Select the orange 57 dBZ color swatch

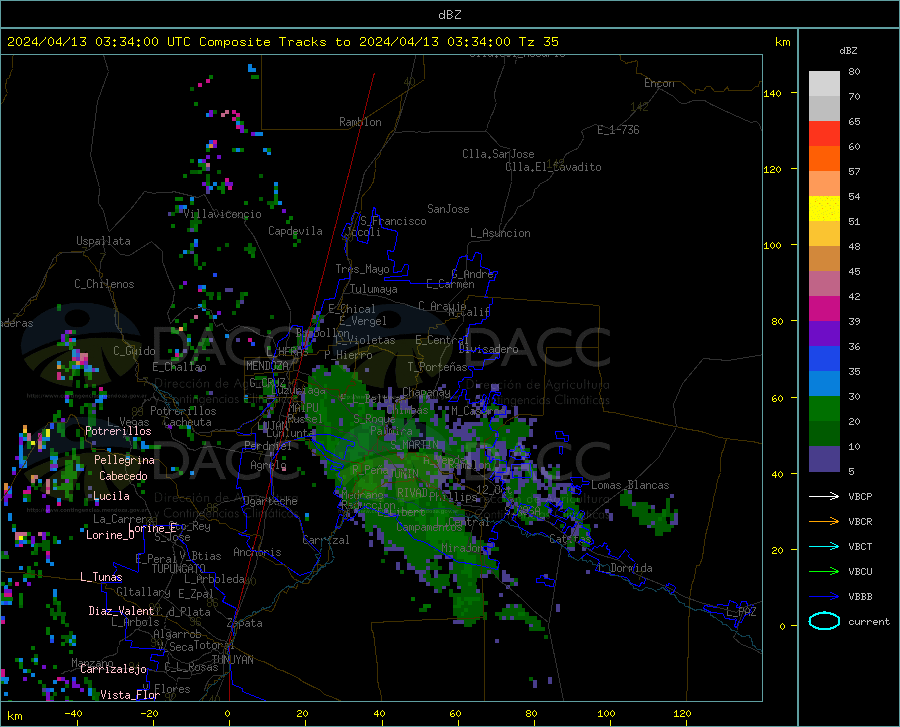(x=824, y=159)
